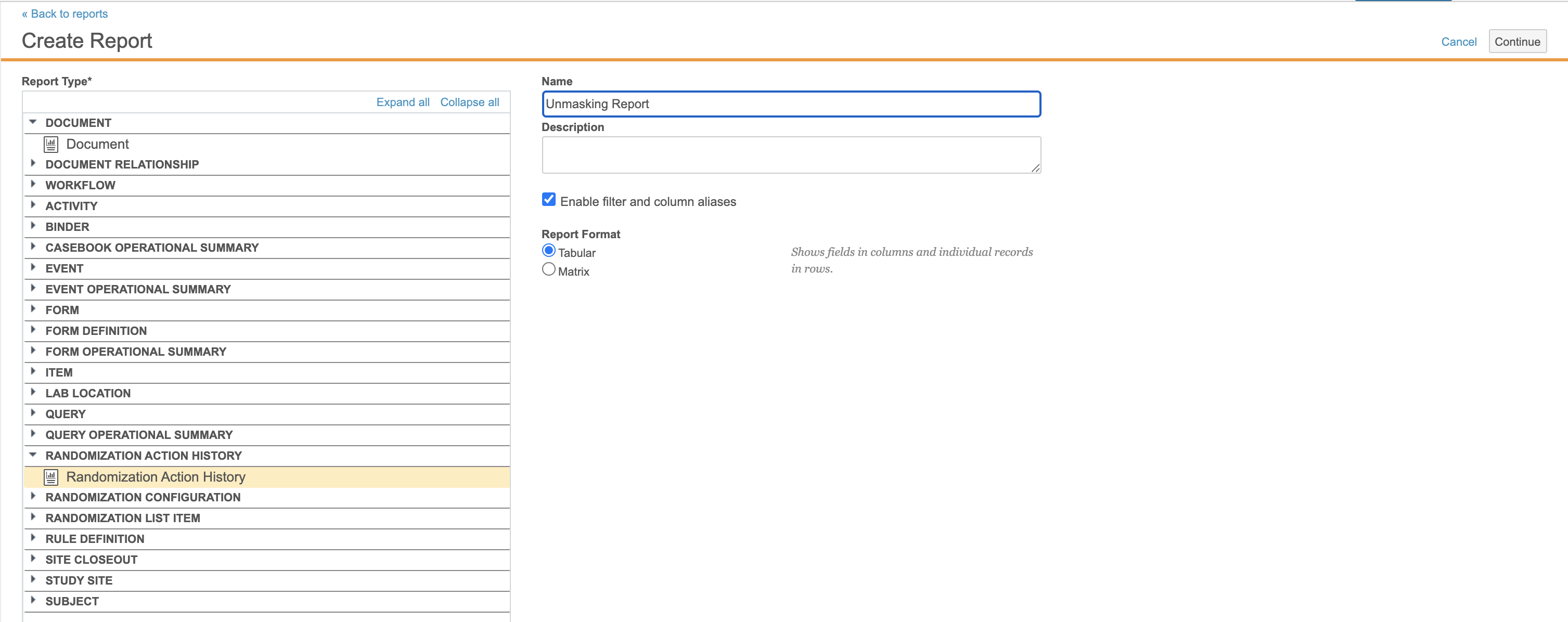
Task: Collapse the DOCUMENT section arrow
Action: pyautogui.click(x=33, y=122)
